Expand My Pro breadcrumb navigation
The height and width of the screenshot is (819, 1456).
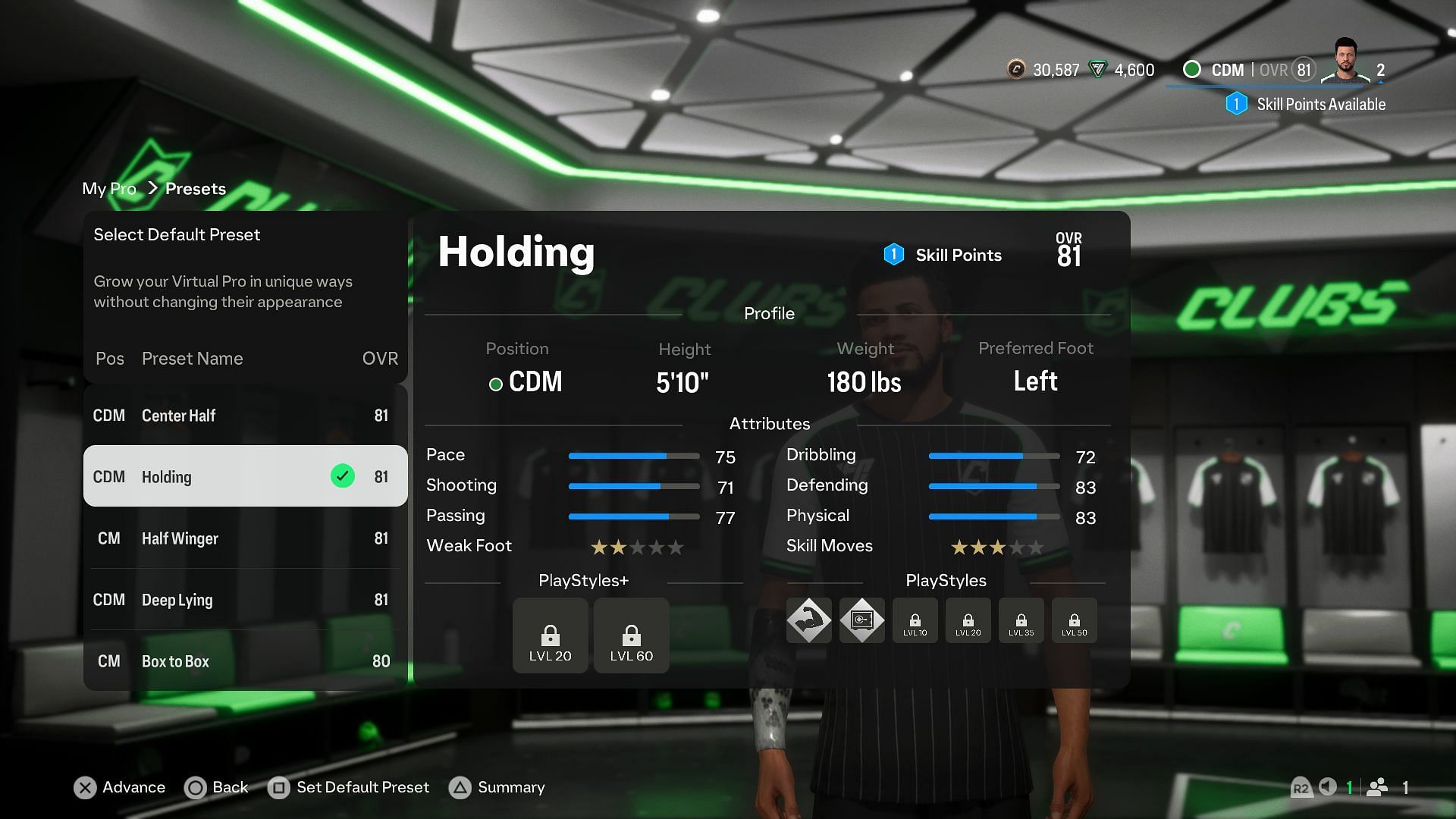coord(109,188)
